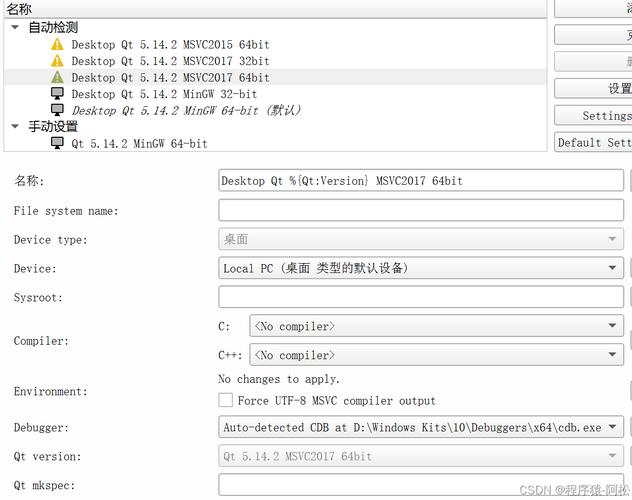Collapse the 自动检测 tree group

[15, 27]
